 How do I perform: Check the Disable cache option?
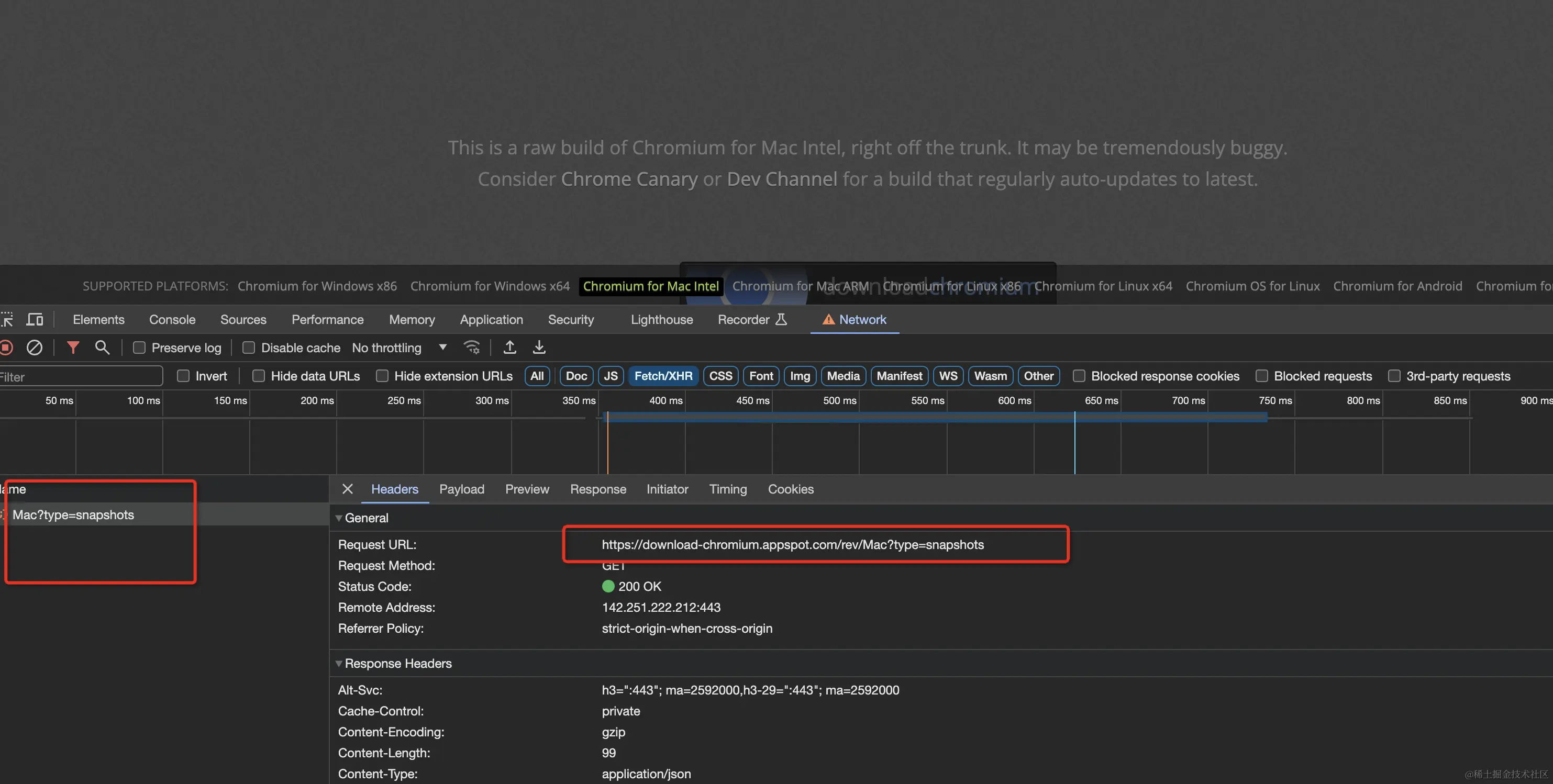click(248, 348)
